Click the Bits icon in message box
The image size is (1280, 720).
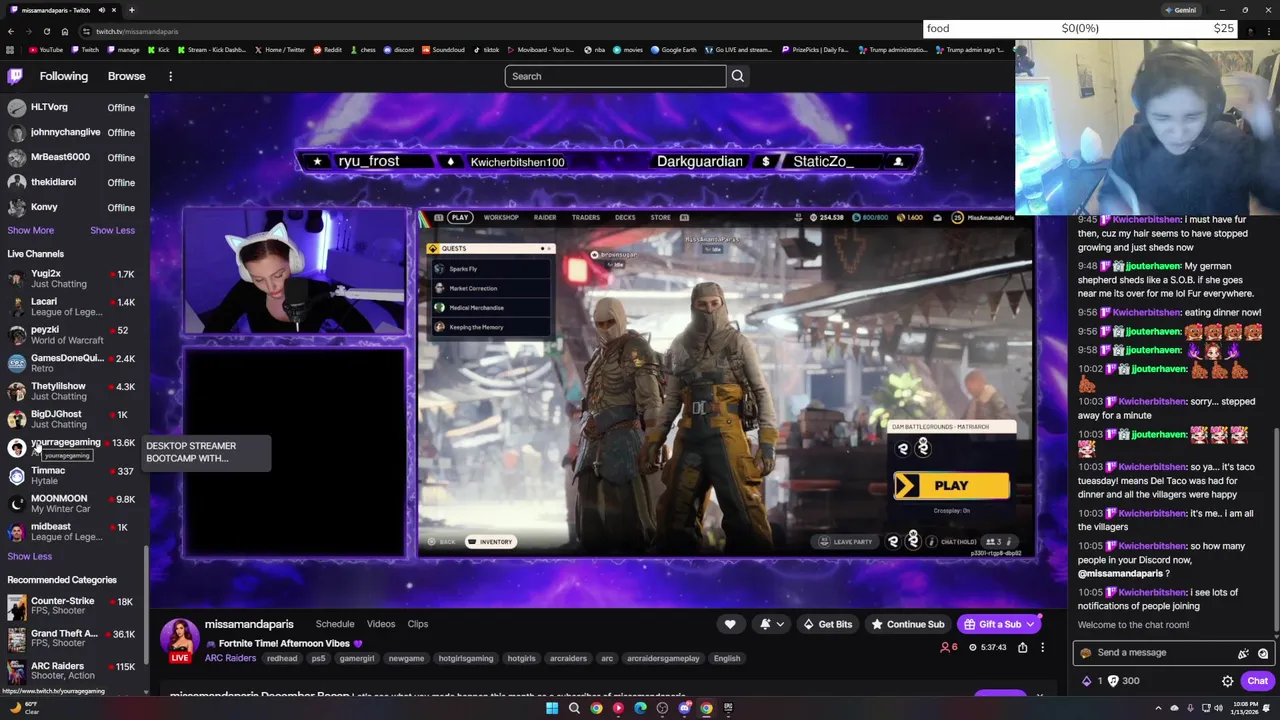(x=1243, y=653)
